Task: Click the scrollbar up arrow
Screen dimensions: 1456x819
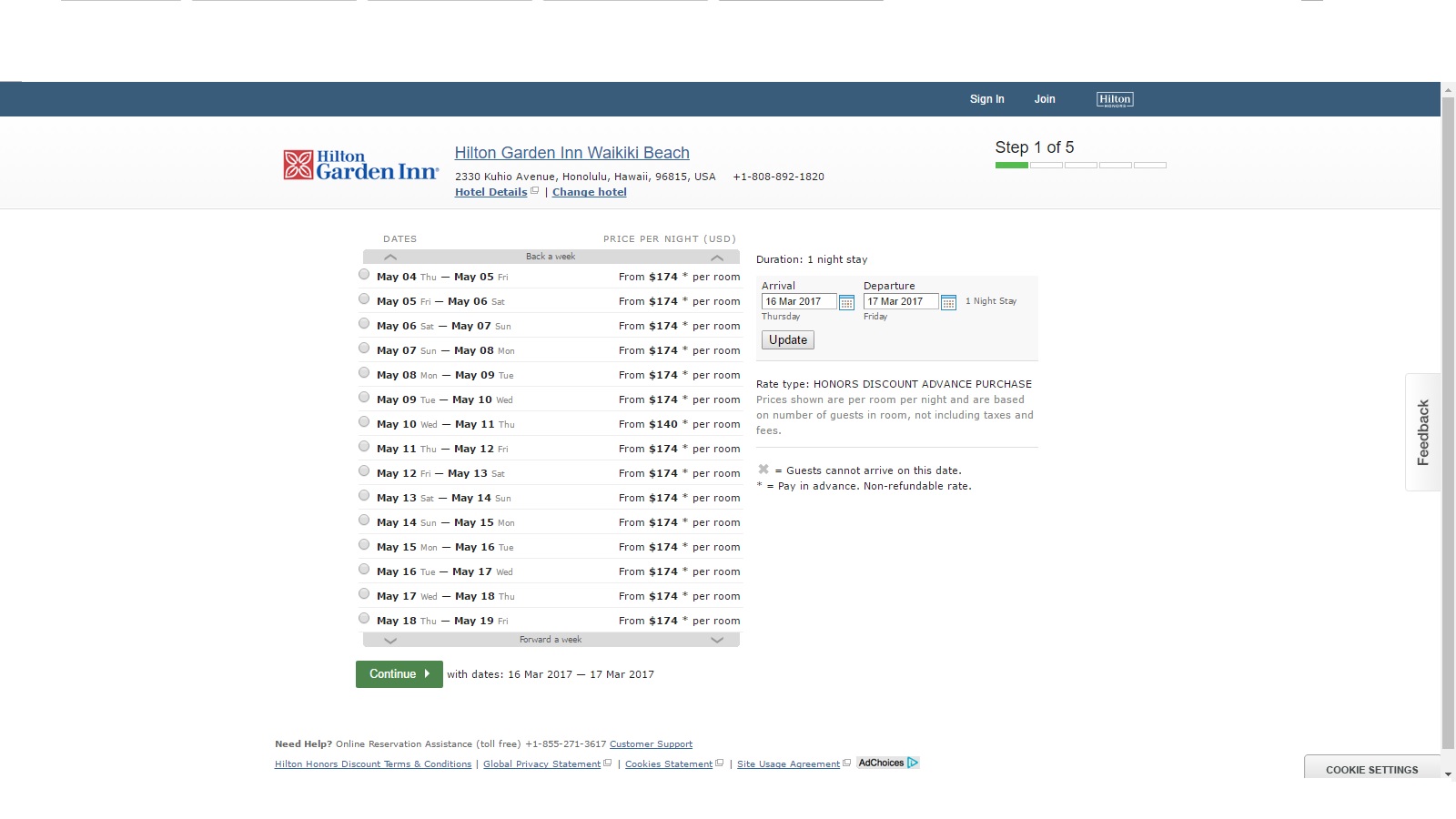Action: click(x=1449, y=89)
